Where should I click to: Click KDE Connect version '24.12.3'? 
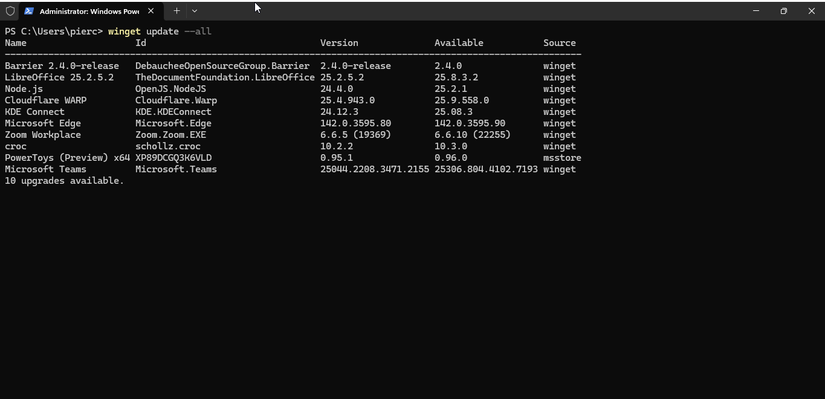coord(339,112)
